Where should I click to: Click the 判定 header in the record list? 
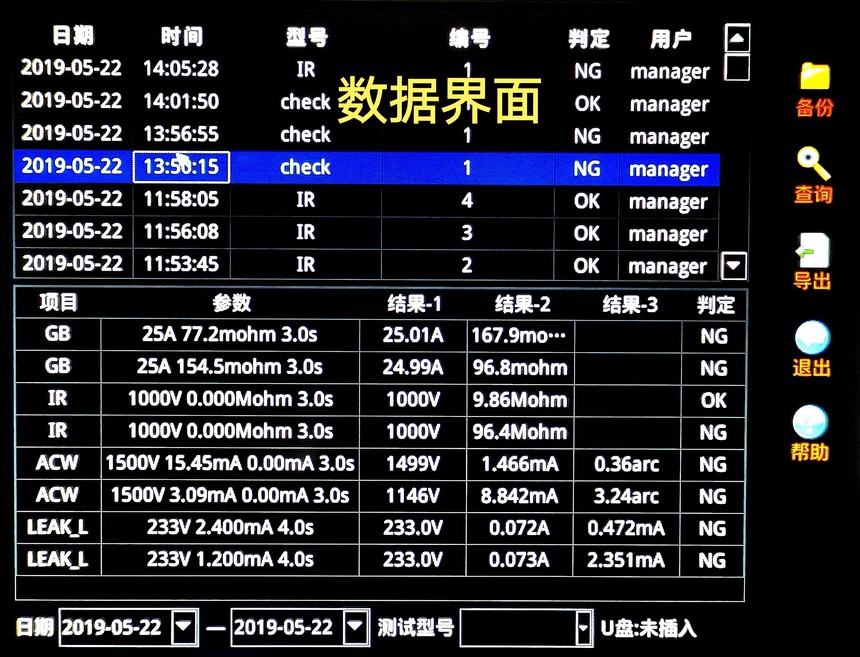click(x=588, y=38)
